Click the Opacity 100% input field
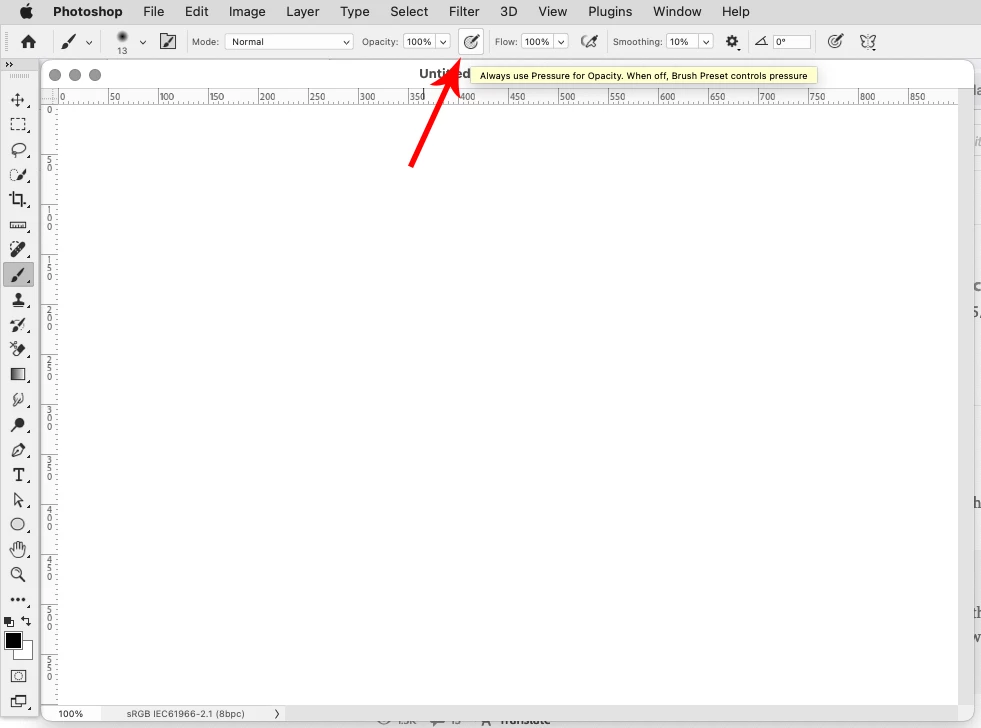This screenshot has width=981, height=728. click(x=419, y=42)
